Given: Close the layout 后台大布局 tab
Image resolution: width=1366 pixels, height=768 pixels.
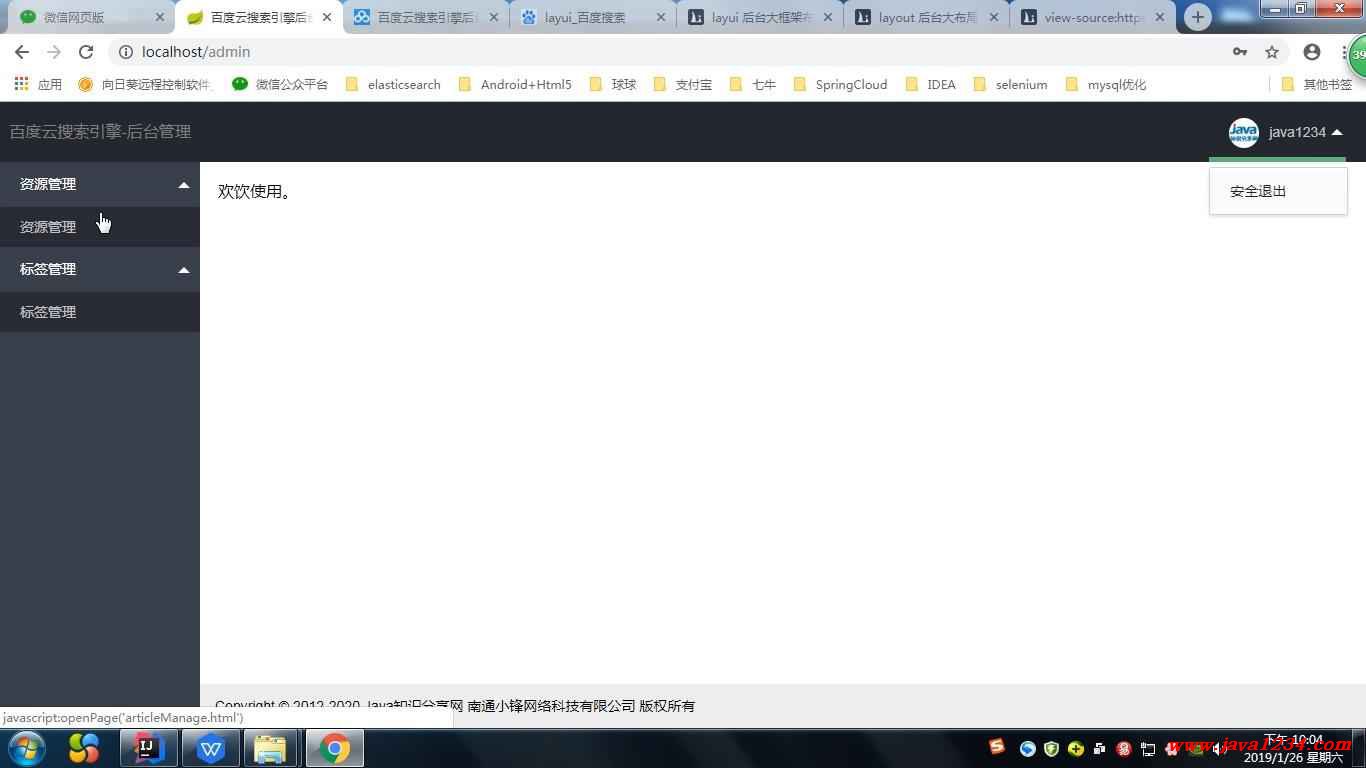Looking at the screenshot, I should [994, 17].
